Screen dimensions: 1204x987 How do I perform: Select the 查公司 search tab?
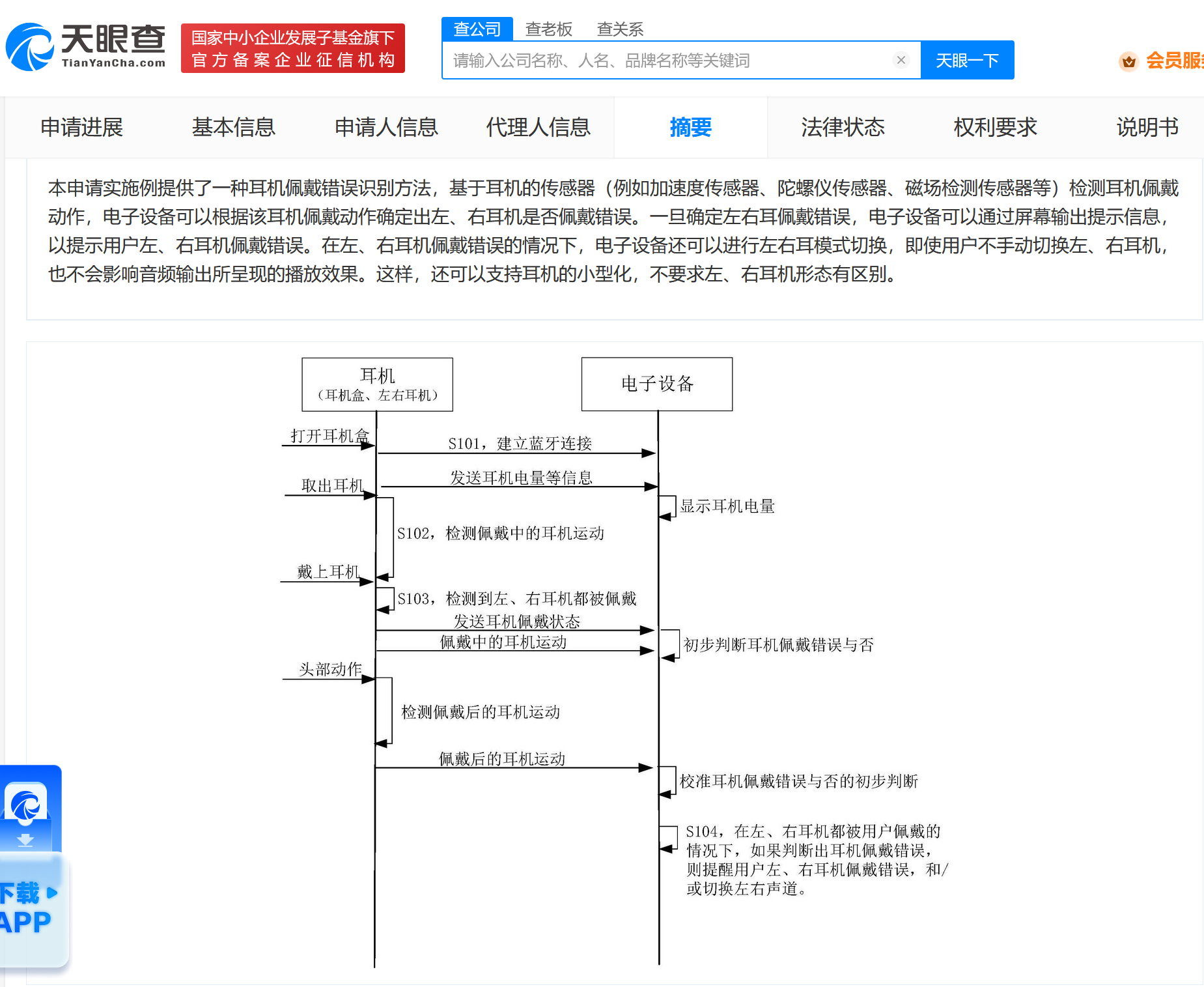[x=477, y=29]
